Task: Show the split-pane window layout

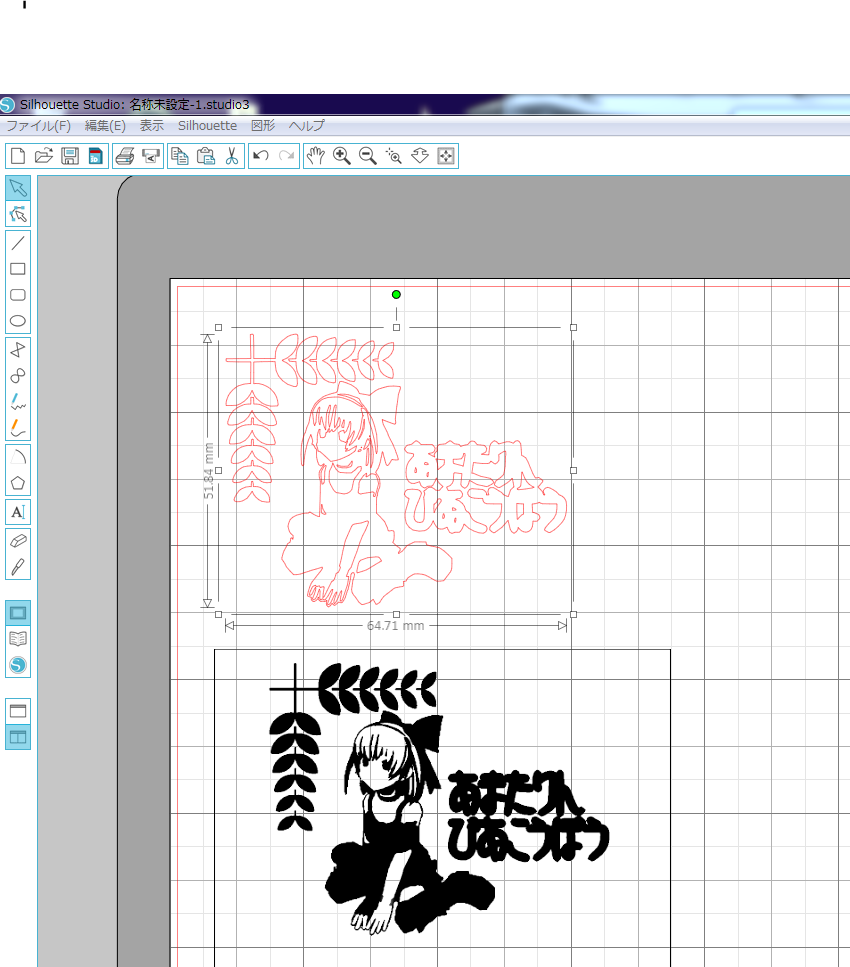Action: (18, 737)
